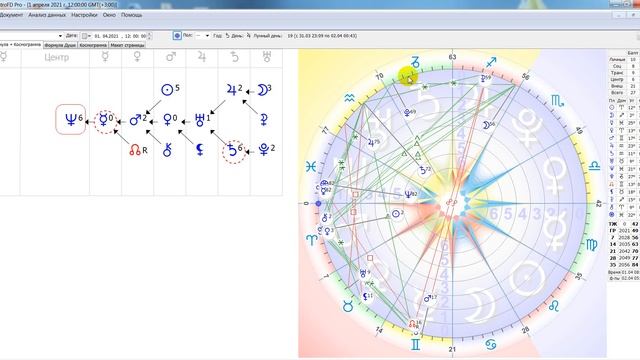640x360 pixels.
Task: Click the Saturn year ruler icon
Action: 227,36
